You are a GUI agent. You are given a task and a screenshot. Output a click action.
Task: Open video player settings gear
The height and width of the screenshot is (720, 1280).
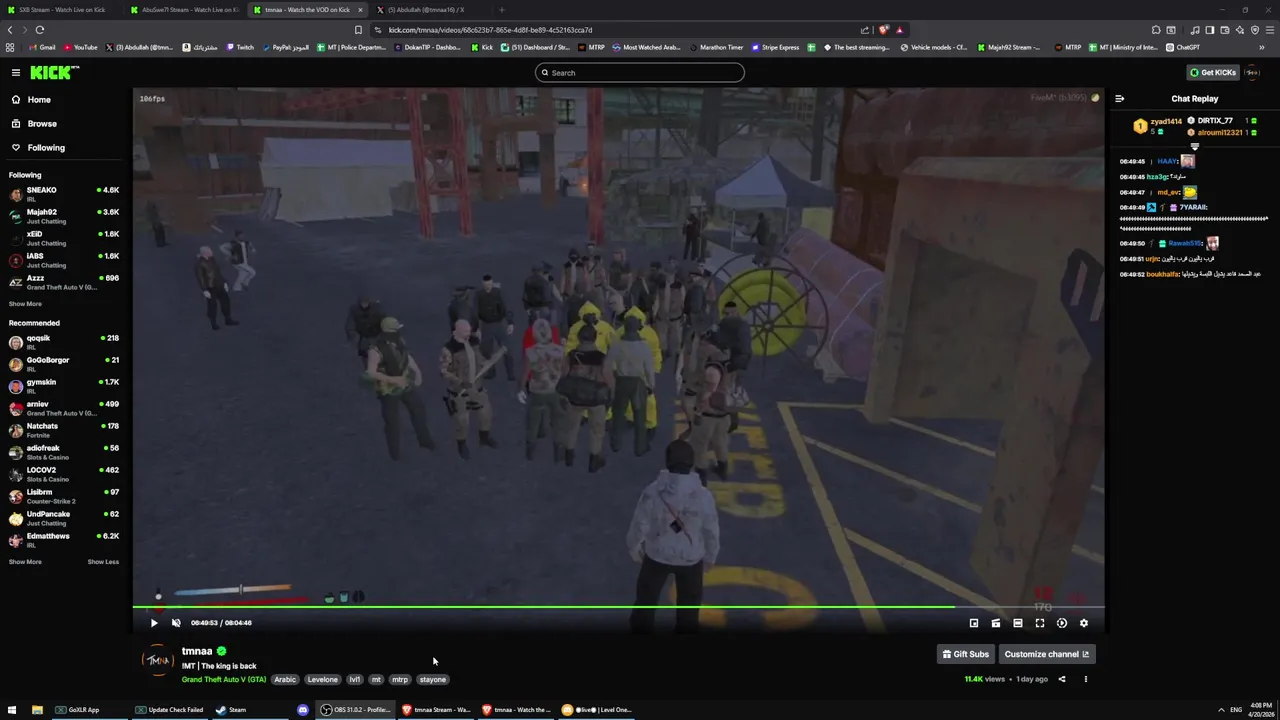(1084, 623)
